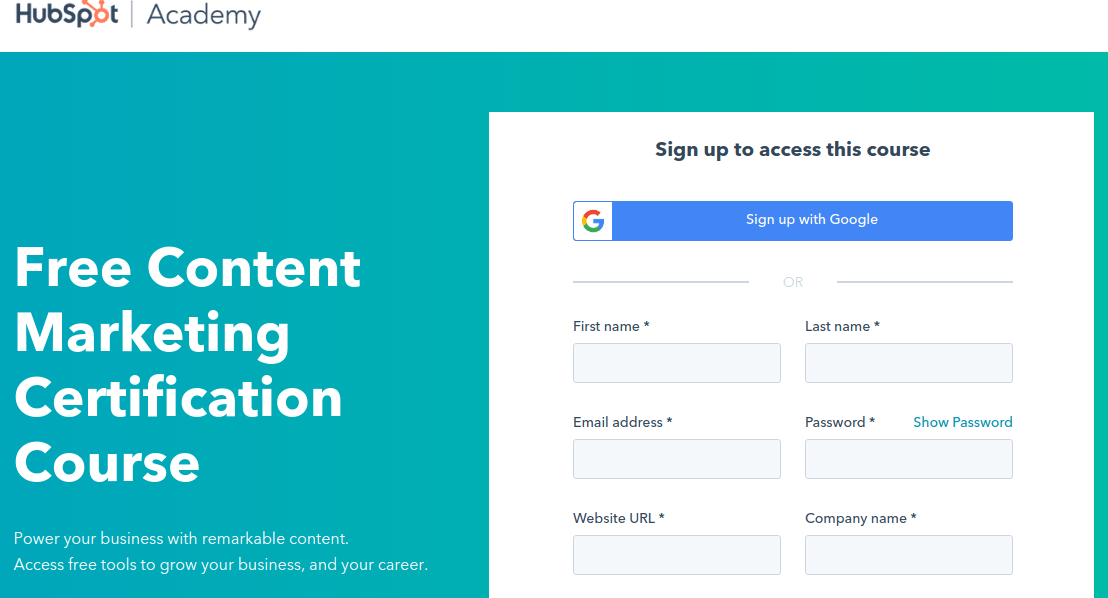Select the Company name input box
Screen dimensions: 1108x598
coord(909,555)
